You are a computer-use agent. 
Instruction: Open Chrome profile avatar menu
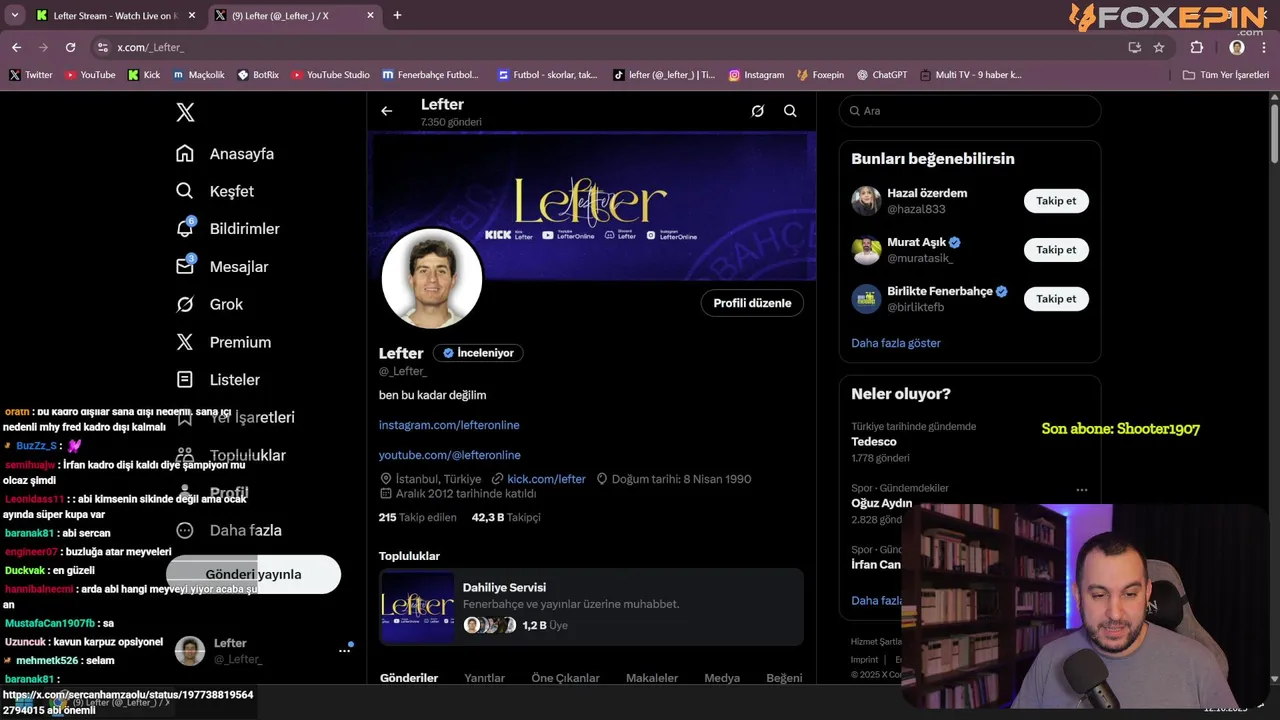click(1237, 47)
